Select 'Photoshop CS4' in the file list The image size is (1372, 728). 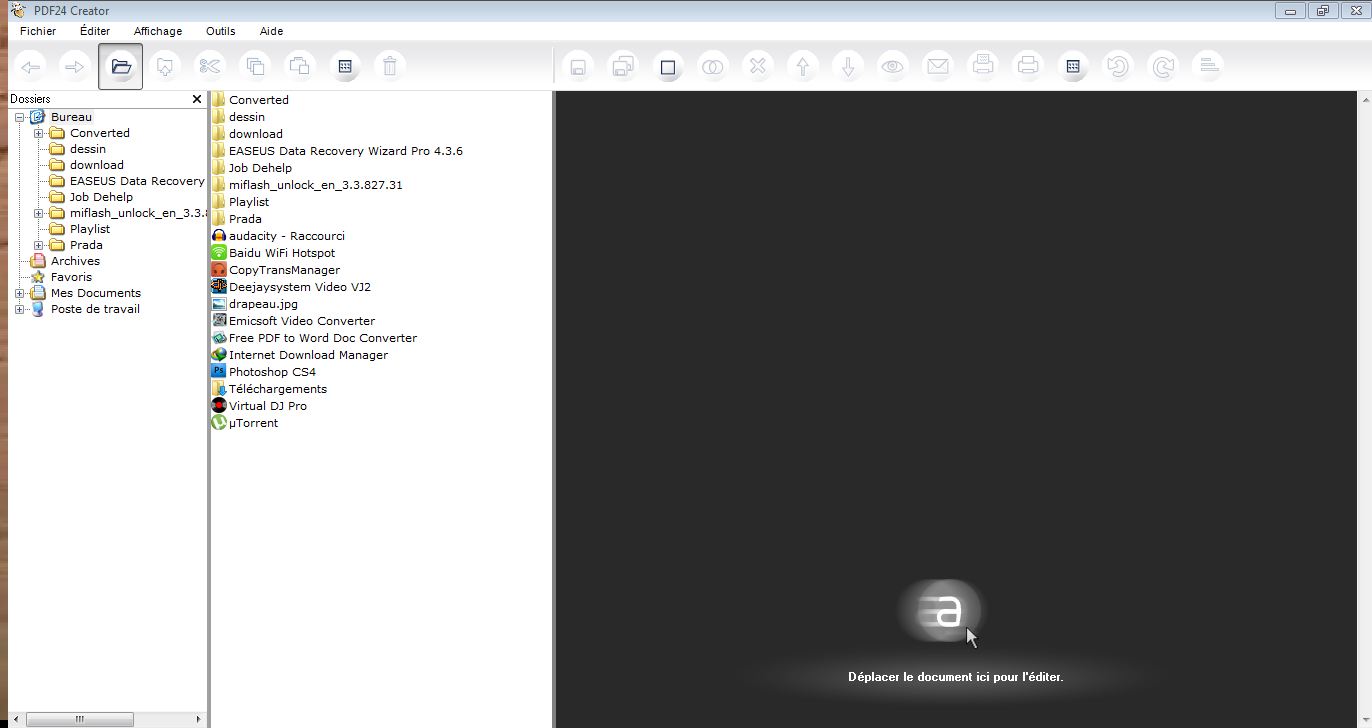point(272,372)
